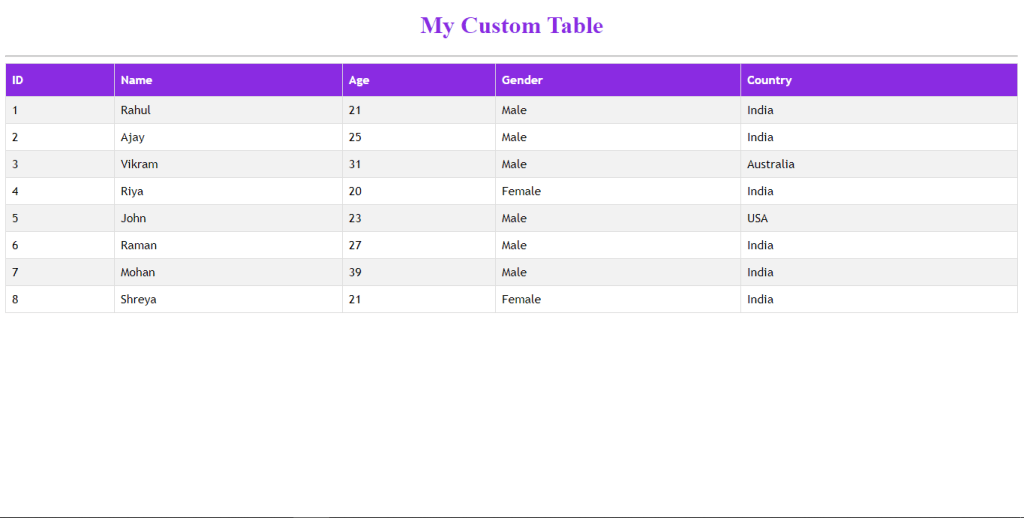The width and height of the screenshot is (1024, 518).
Task: Click "Male" in Raman's row
Action: (x=618, y=245)
